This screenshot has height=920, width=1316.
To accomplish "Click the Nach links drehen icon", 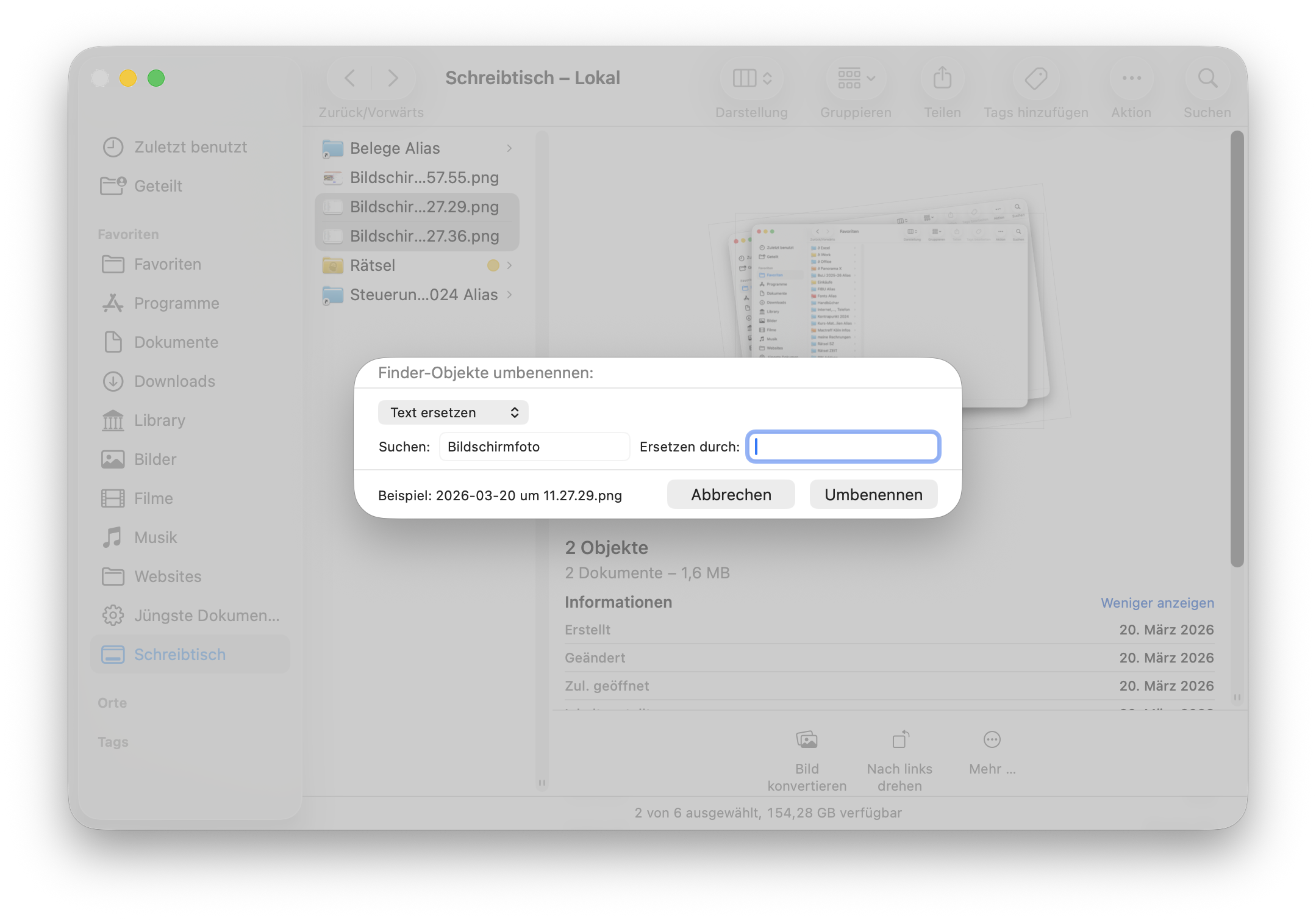I will (x=900, y=740).
